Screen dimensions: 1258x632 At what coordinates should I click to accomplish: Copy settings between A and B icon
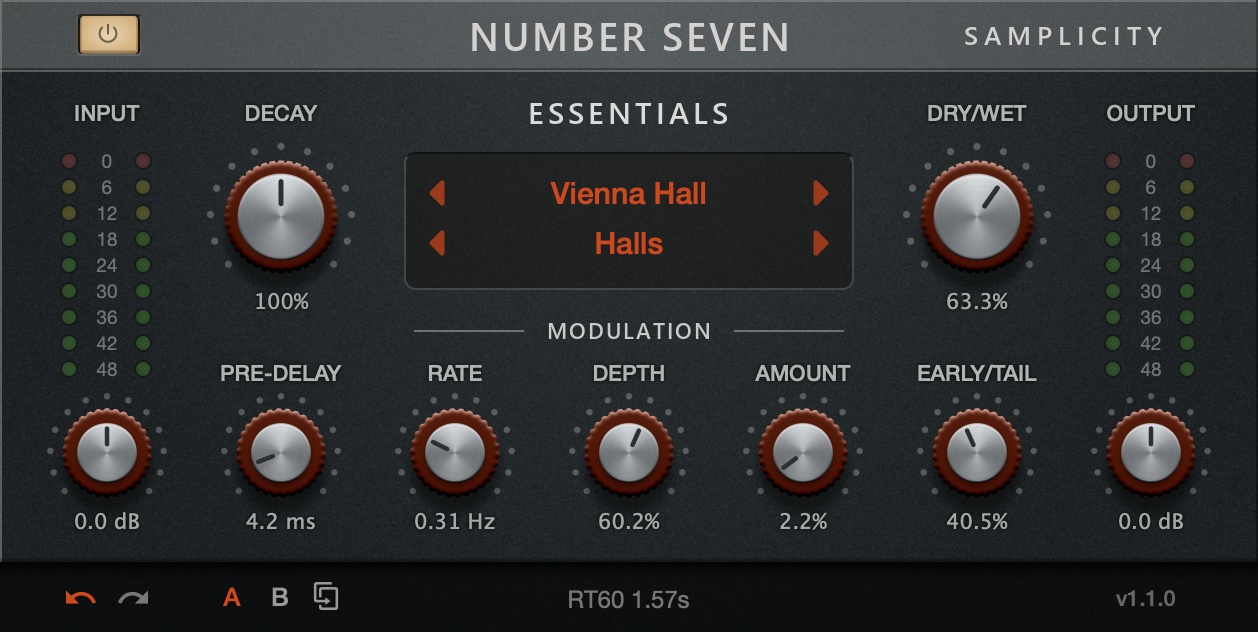[x=326, y=597]
